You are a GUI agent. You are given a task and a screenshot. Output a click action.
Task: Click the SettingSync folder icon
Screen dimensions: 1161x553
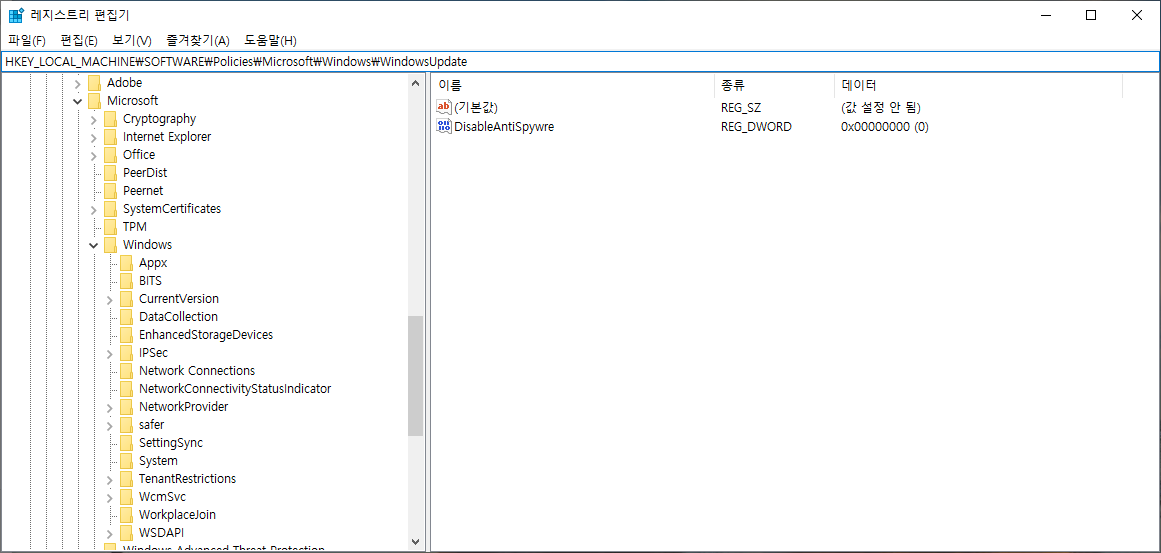pos(127,443)
